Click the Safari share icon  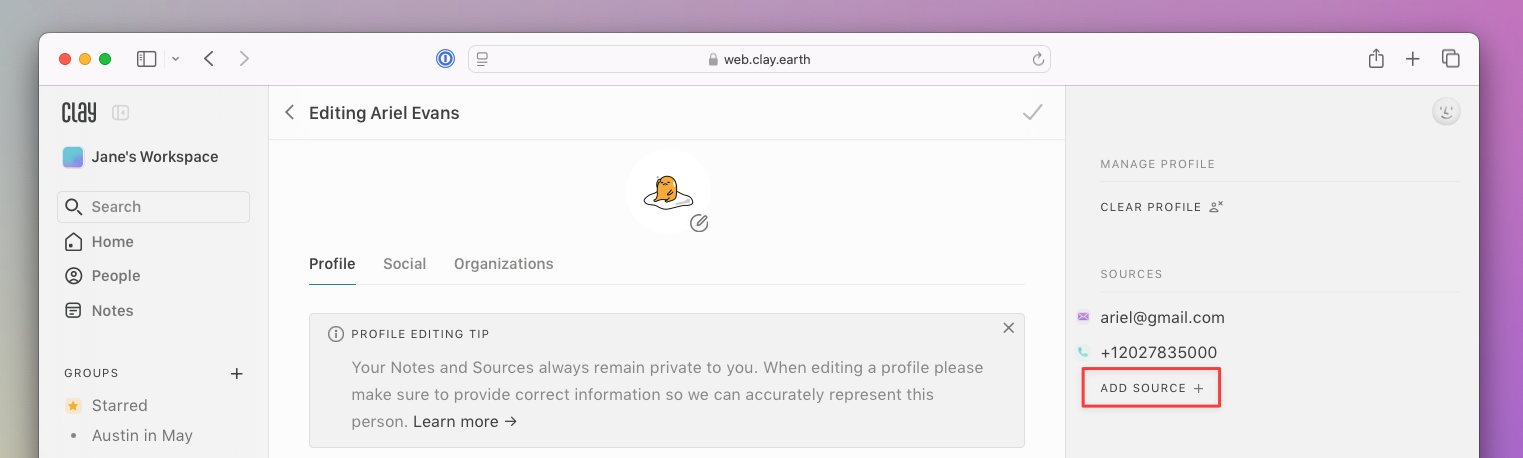(x=1376, y=59)
